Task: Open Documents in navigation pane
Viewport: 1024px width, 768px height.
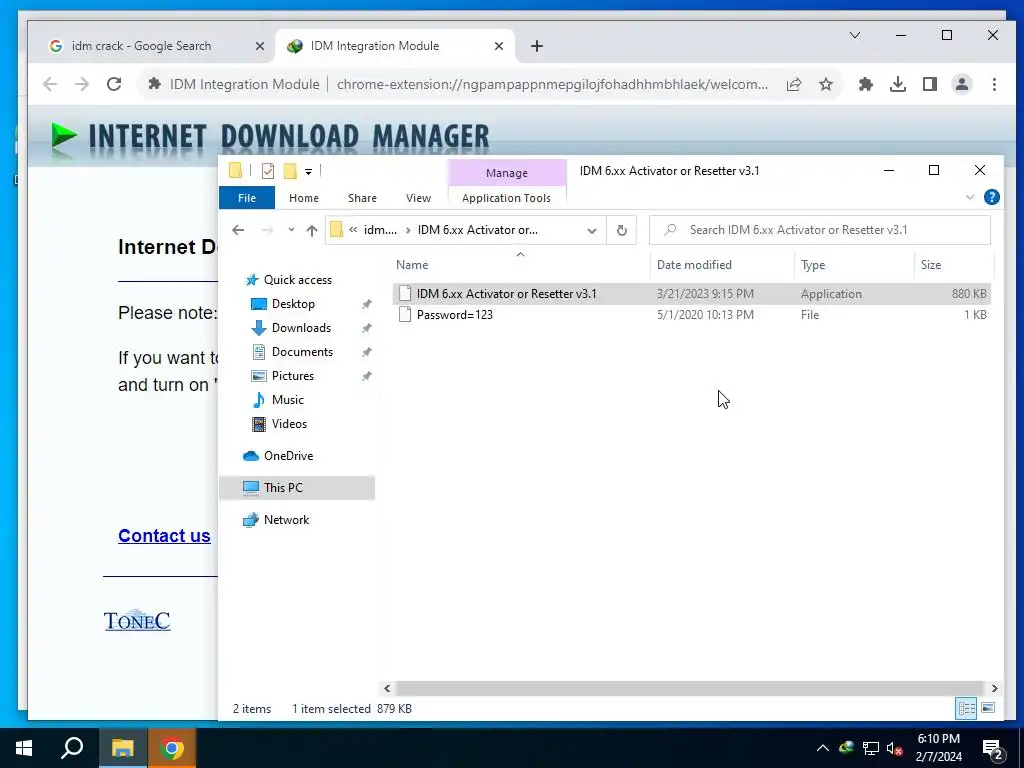Action: (302, 352)
